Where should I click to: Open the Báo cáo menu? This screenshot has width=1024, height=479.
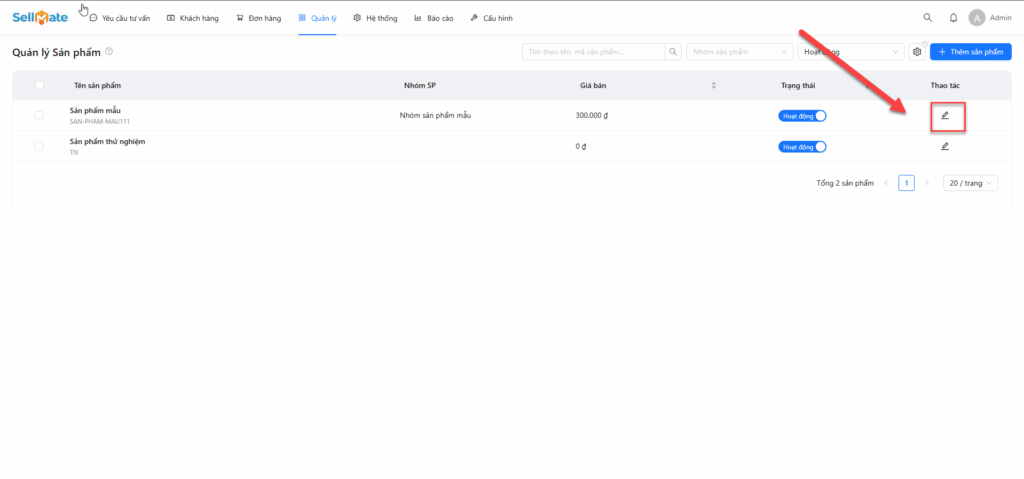434,18
